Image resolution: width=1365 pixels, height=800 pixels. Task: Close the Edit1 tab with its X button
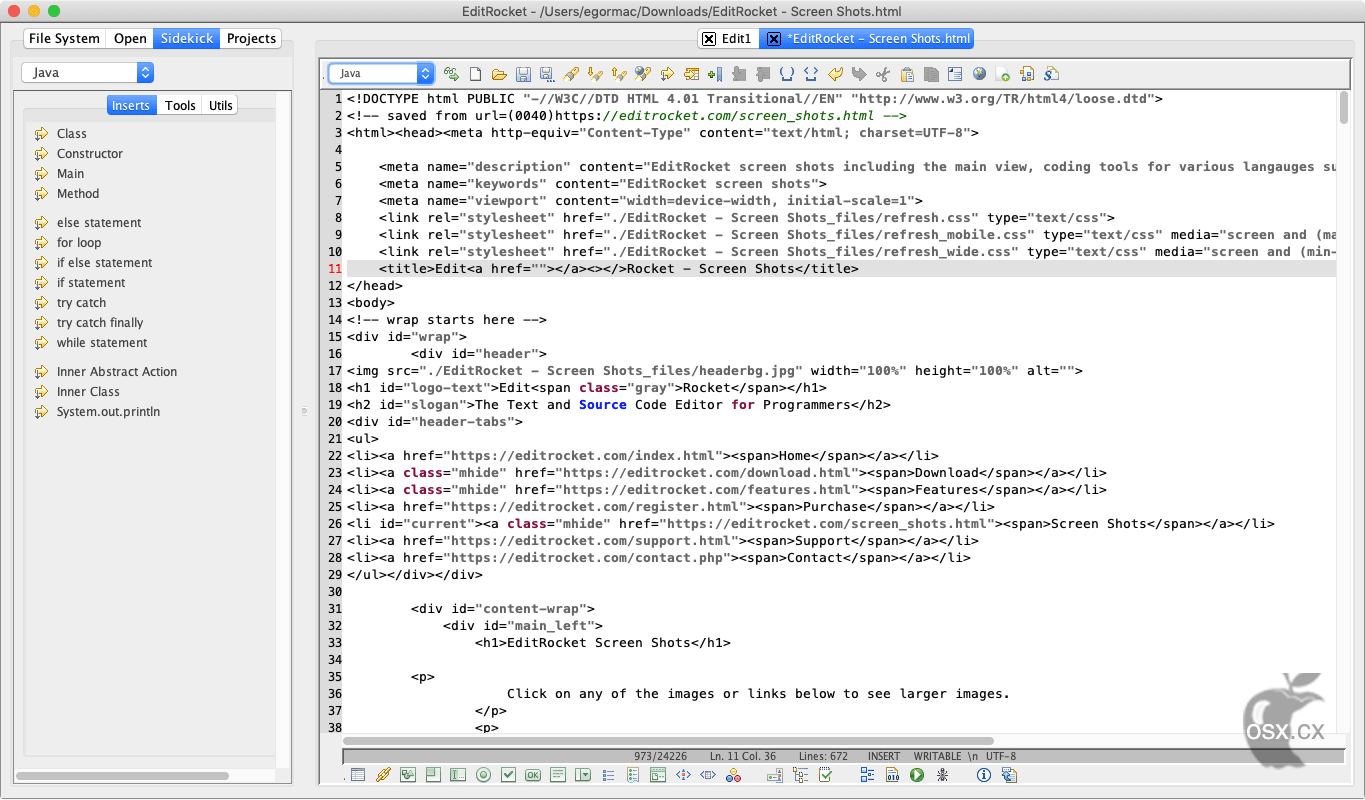(709, 39)
